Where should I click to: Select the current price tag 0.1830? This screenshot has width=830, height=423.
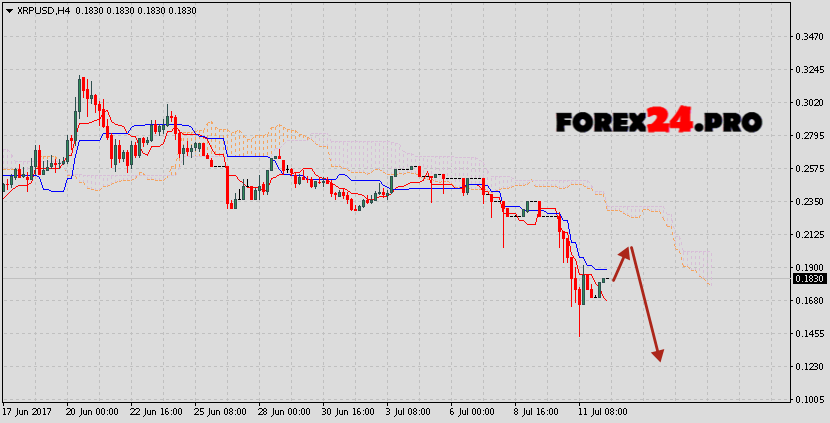click(x=807, y=277)
